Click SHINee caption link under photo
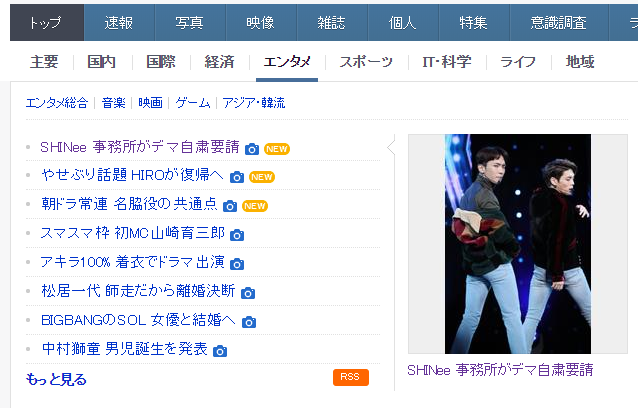The image size is (638, 408). coord(500,370)
